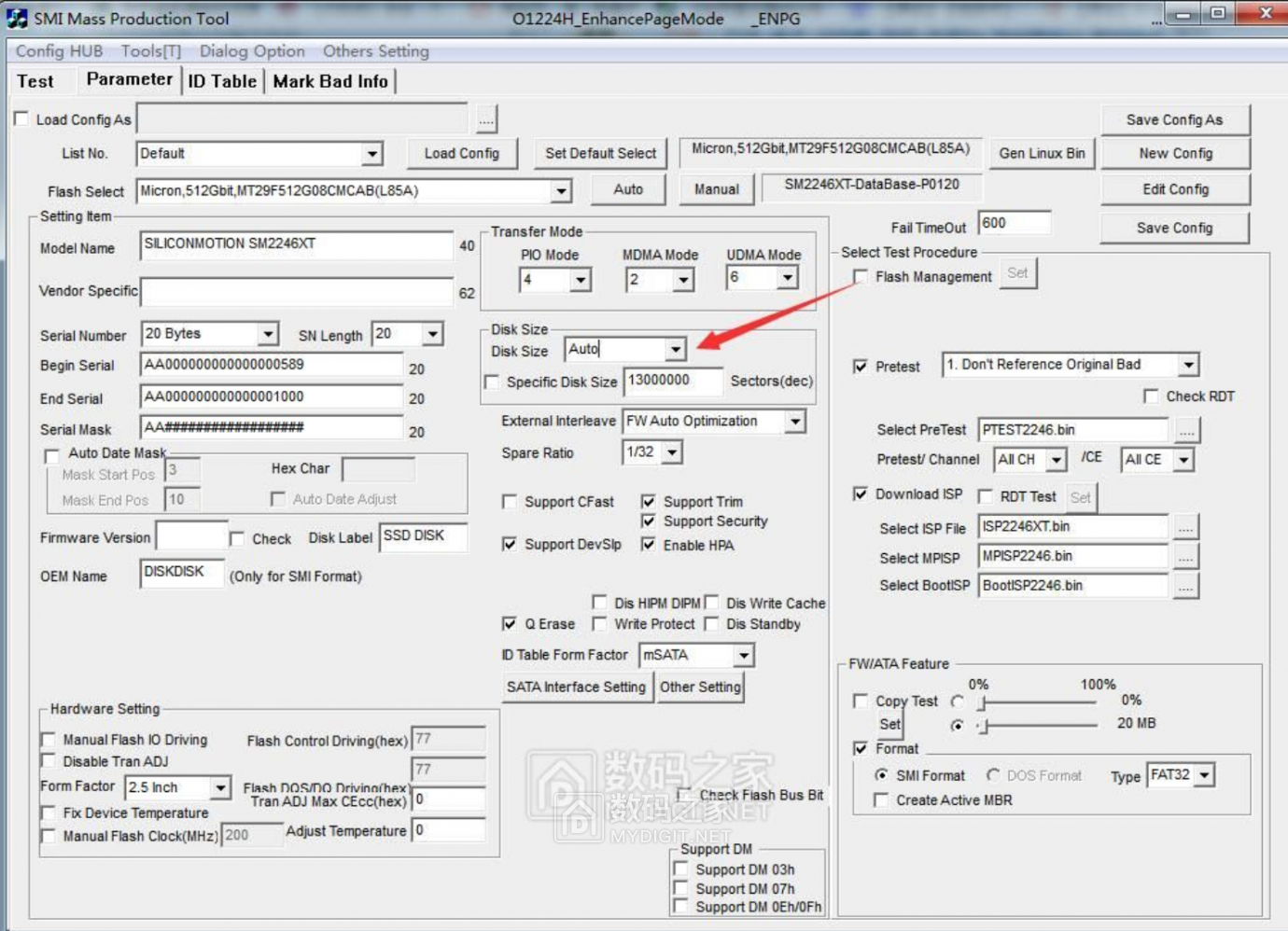Click the Edit Config button

click(1175, 189)
